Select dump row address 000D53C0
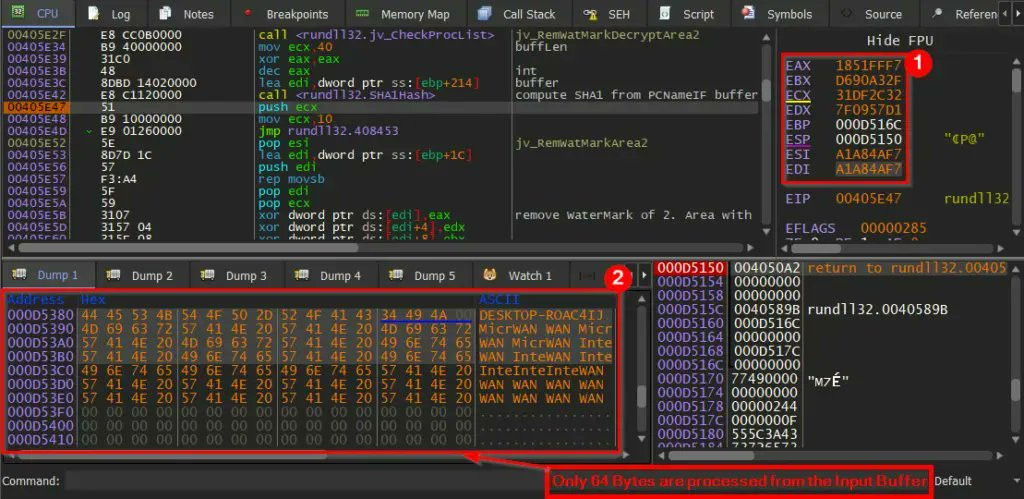1024x499 pixels. click(40, 370)
